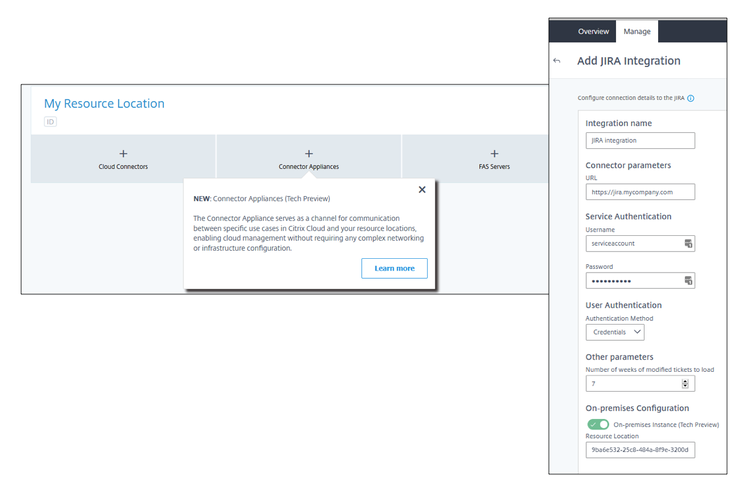Click the credential icon in Username field
750x481 pixels.
coord(688,243)
